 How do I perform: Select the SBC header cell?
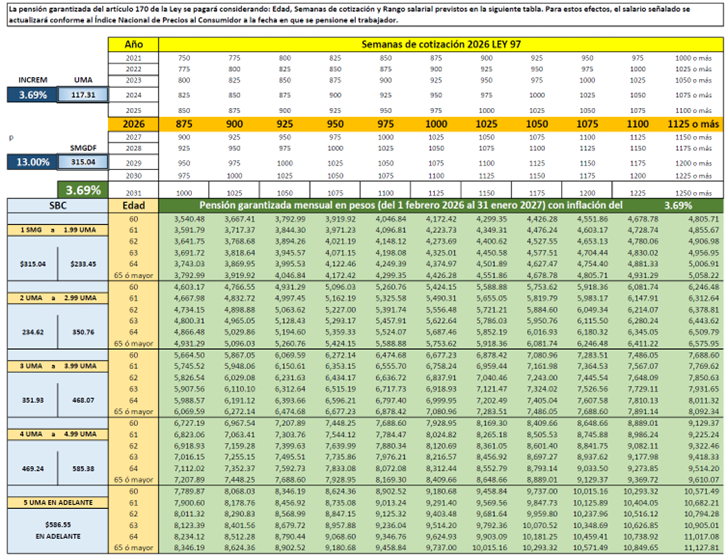[58, 206]
